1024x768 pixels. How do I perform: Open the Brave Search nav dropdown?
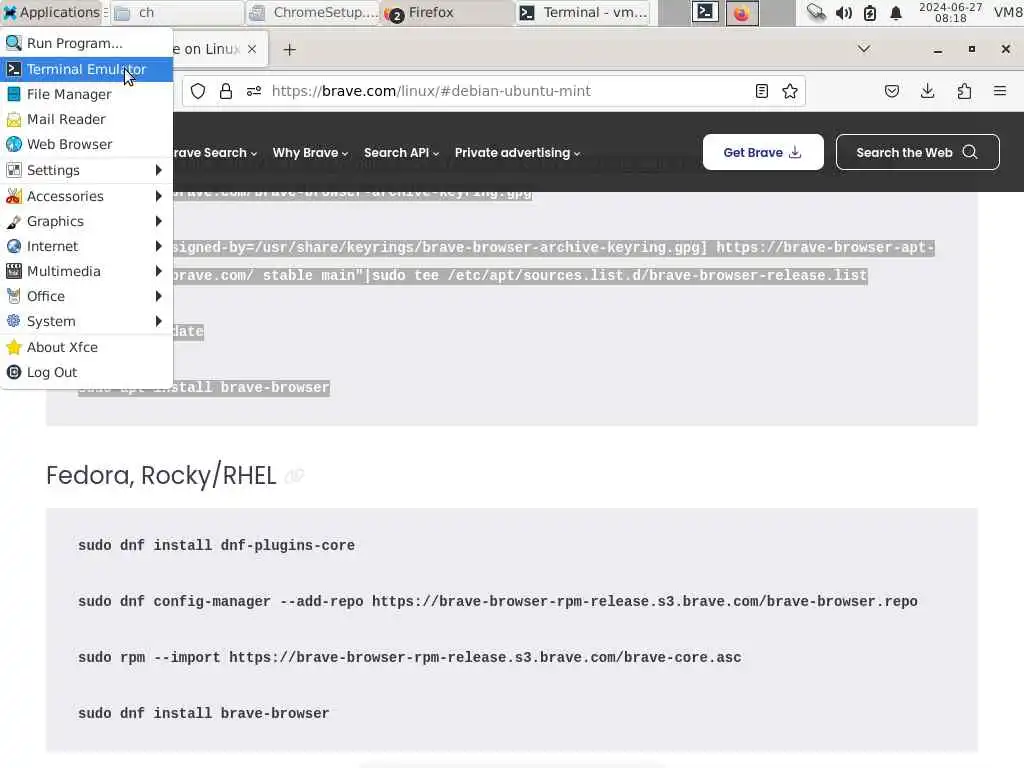tap(215, 153)
